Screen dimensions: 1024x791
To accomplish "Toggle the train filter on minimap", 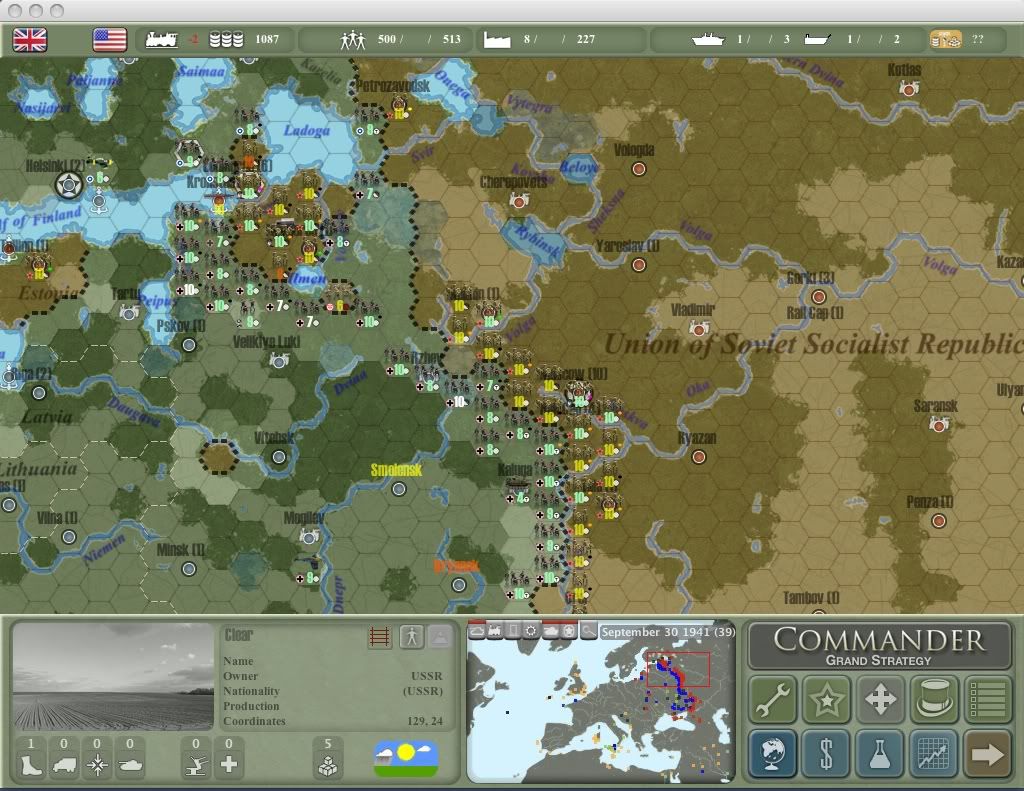I will pyautogui.click(x=494, y=631).
